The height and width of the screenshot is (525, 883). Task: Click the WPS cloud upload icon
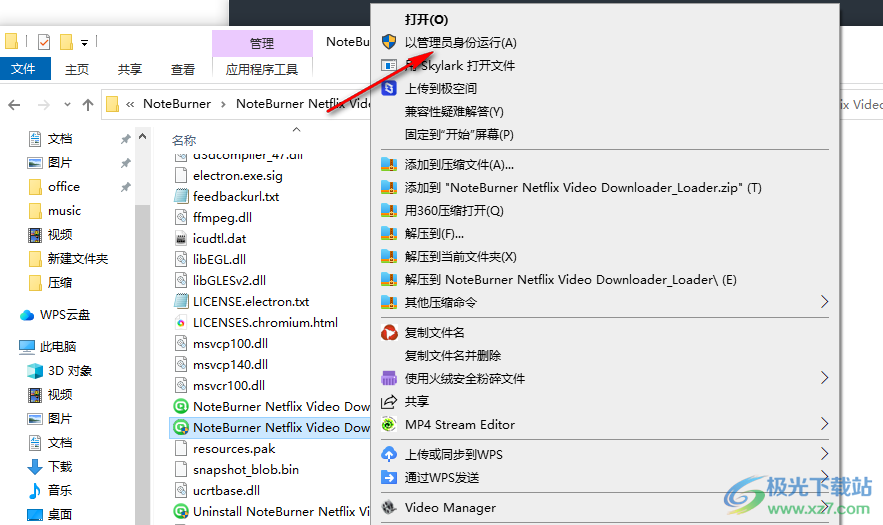[x=389, y=454]
